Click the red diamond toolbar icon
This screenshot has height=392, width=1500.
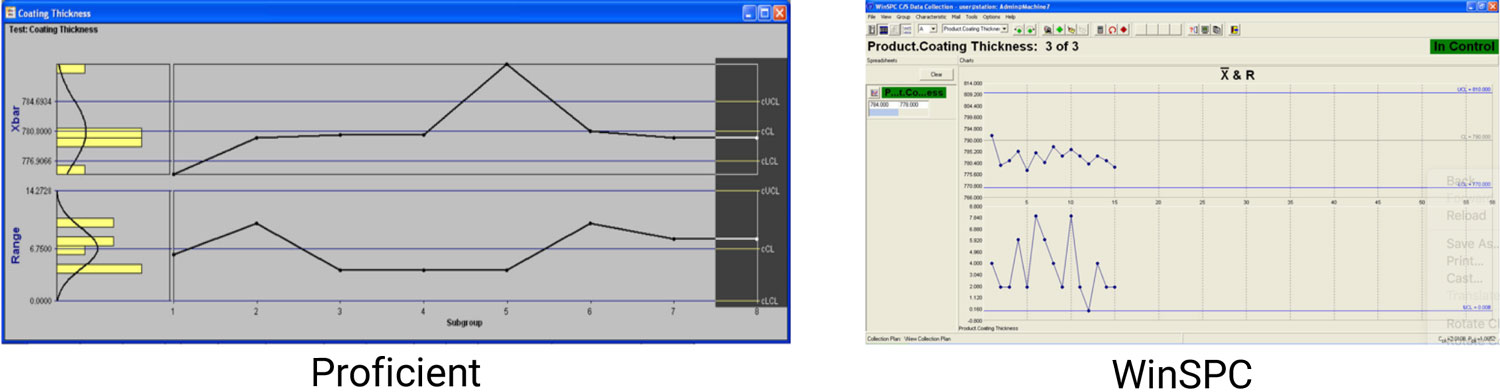click(x=1124, y=29)
